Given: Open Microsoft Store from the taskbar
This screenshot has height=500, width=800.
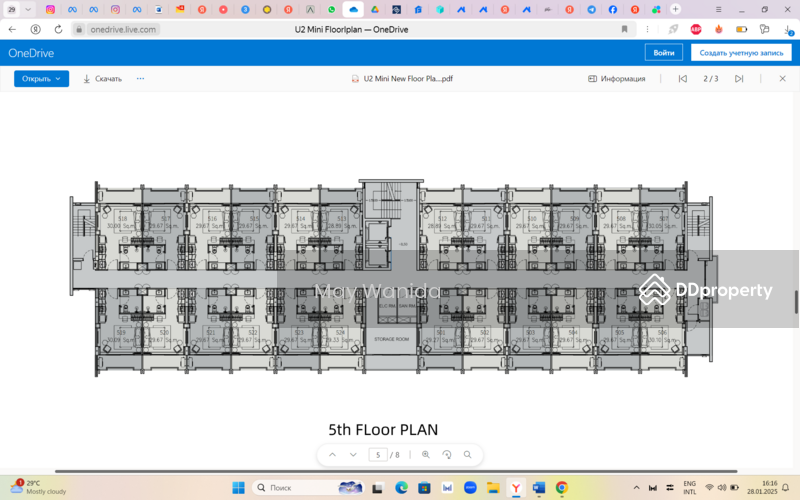Looking at the screenshot, I should pos(424,488).
